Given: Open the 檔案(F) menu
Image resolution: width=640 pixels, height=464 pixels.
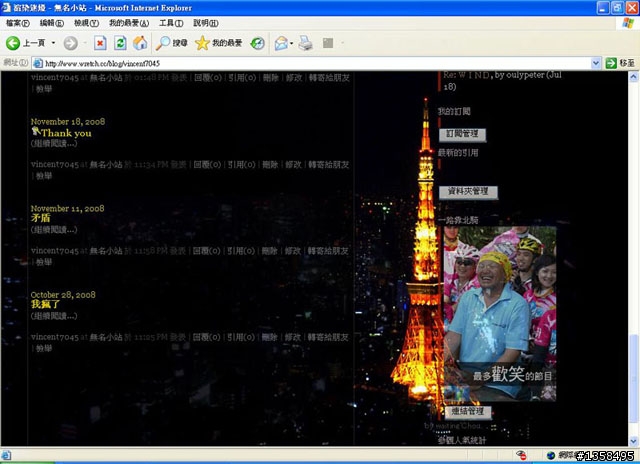Looking at the screenshot, I should [x=19, y=22].
